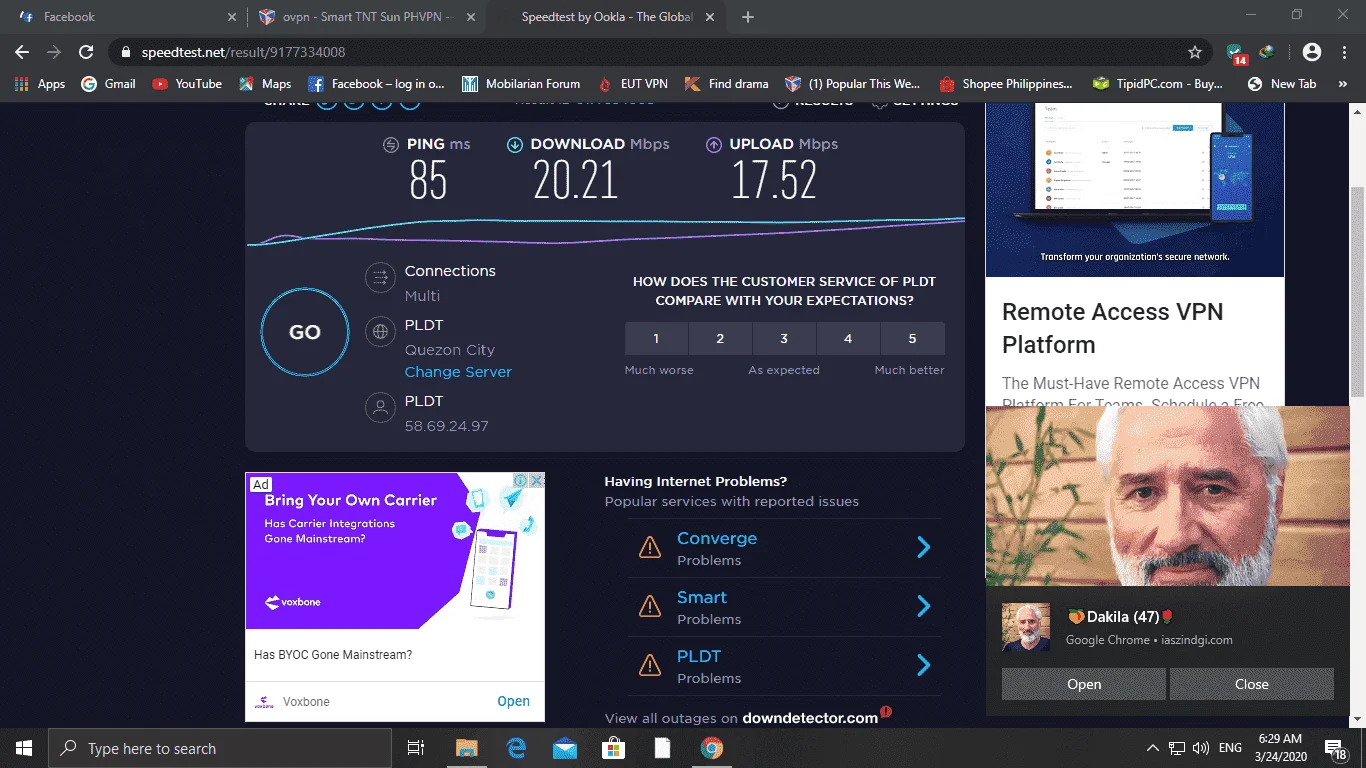Rate PLDT customer service 4

pyautogui.click(x=848, y=339)
